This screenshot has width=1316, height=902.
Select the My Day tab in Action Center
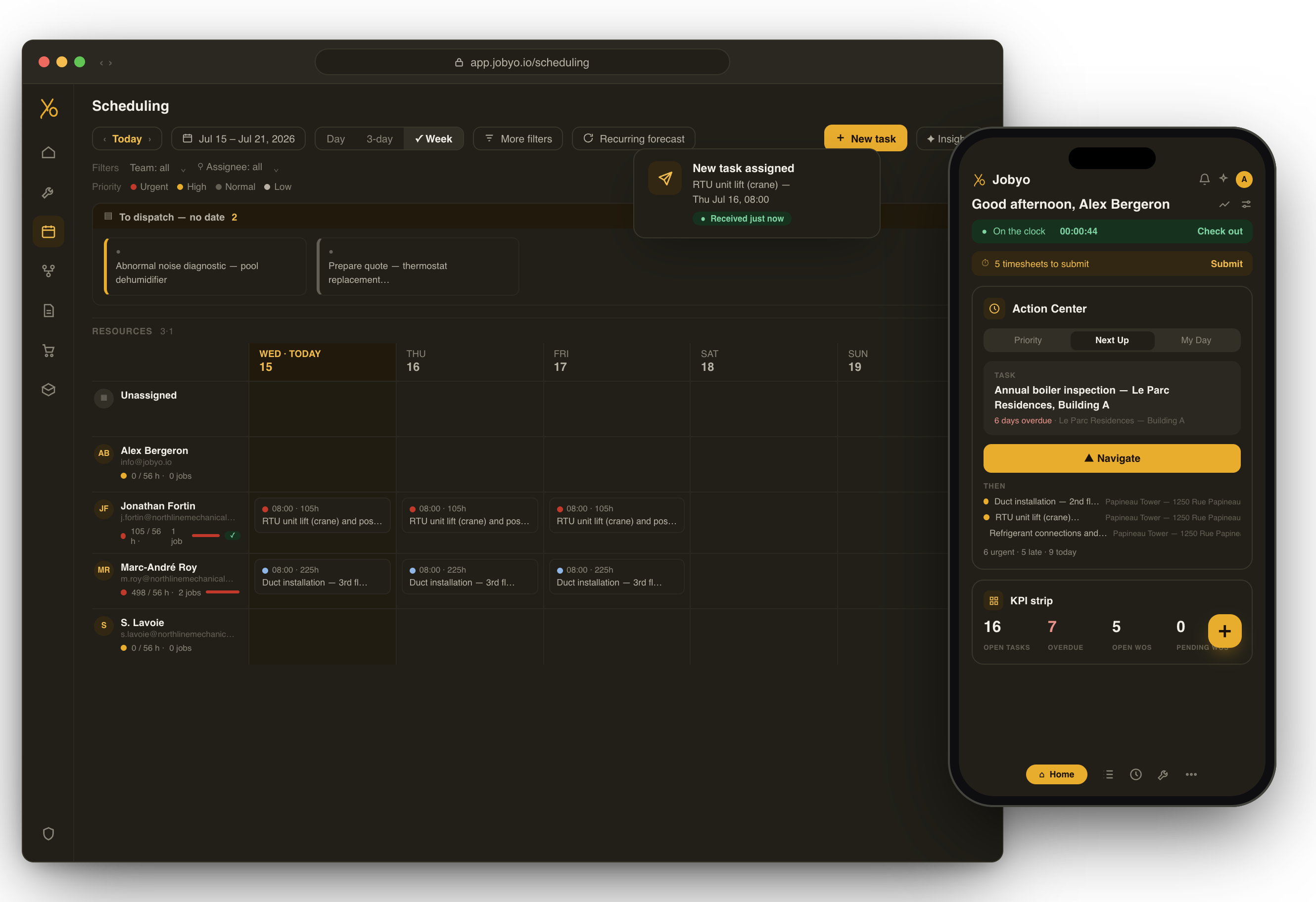(x=1195, y=340)
